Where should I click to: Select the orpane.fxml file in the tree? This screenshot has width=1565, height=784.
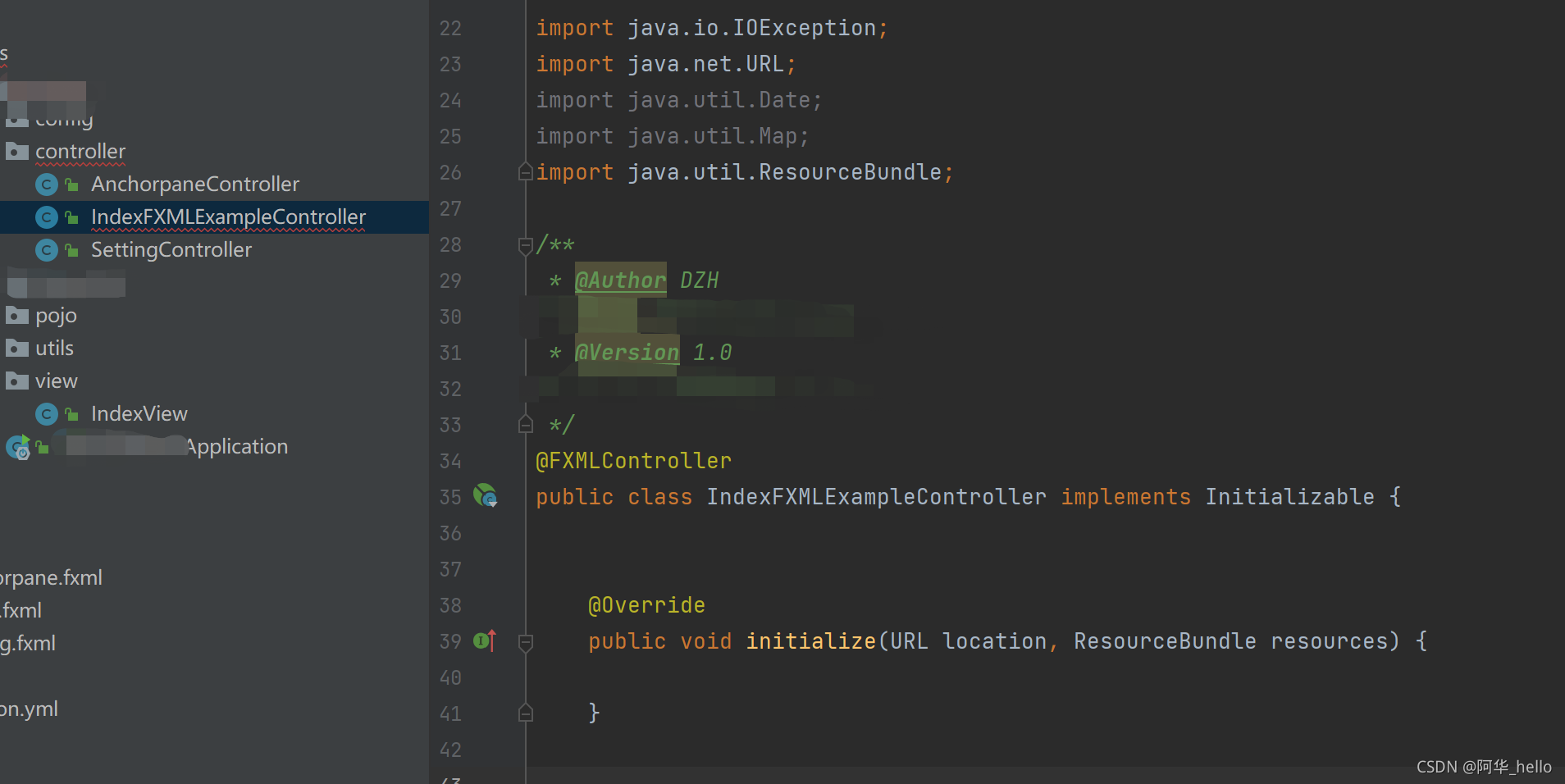tap(51, 577)
